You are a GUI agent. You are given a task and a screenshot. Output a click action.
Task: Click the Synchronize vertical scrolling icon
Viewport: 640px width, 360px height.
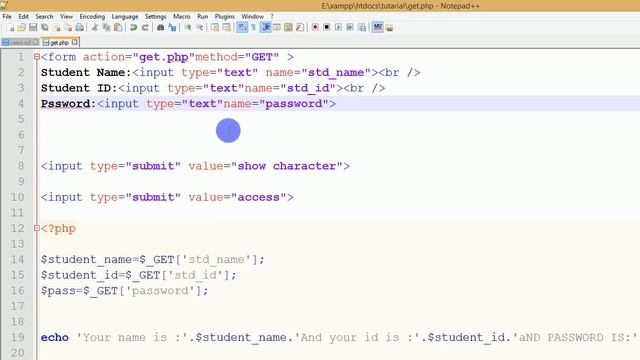[215, 27]
